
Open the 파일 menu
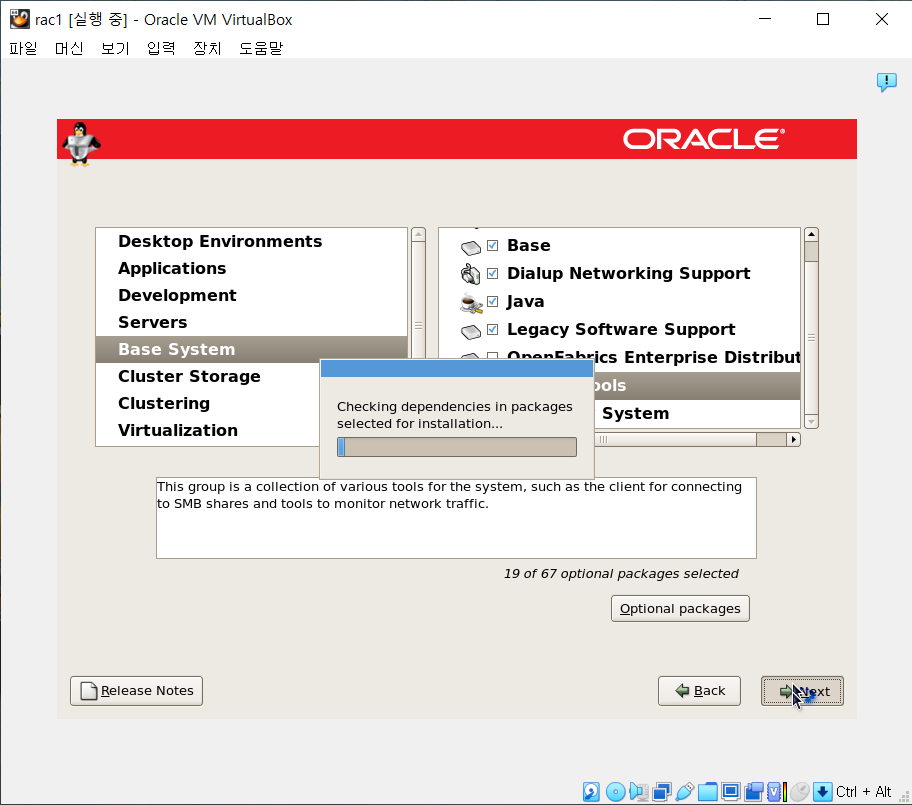point(23,48)
